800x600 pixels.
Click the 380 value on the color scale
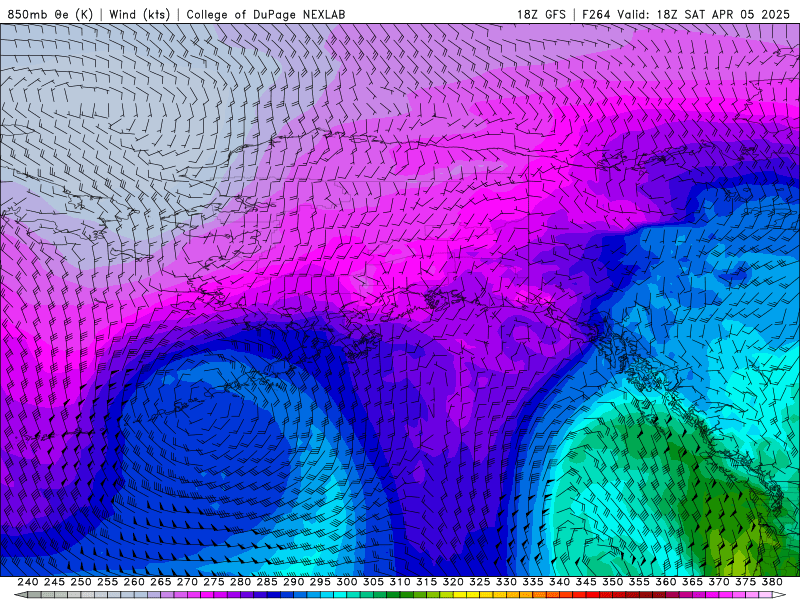click(x=772, y=582)
